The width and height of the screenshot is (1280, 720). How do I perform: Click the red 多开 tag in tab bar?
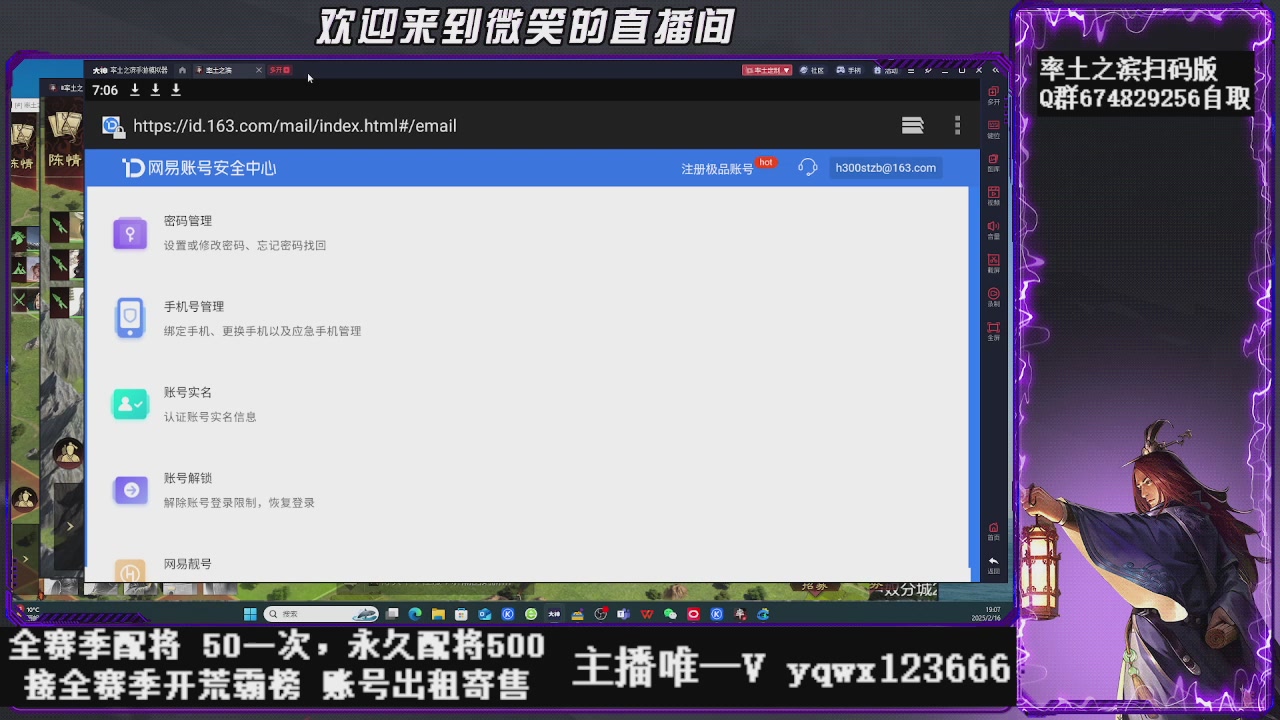[280, 70]
